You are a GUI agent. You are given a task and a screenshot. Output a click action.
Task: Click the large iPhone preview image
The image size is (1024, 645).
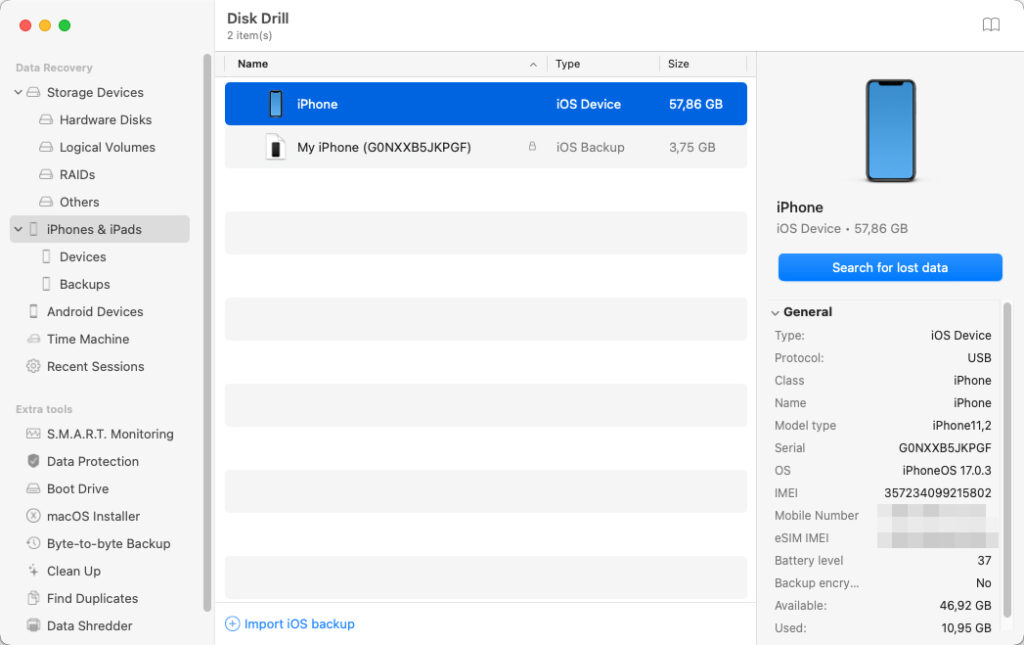[x=890, y=130]
